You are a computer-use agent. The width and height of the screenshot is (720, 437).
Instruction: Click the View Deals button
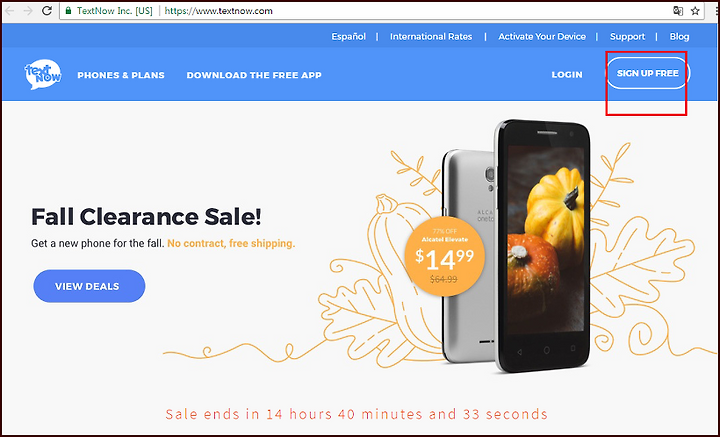[x=89, y=286]
